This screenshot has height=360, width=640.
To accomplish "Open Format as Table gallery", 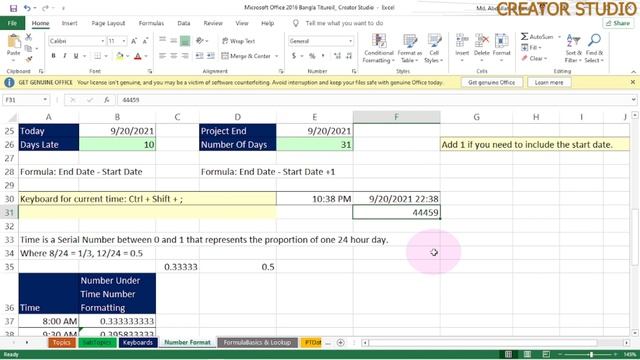I will click(x=409, y=49).
